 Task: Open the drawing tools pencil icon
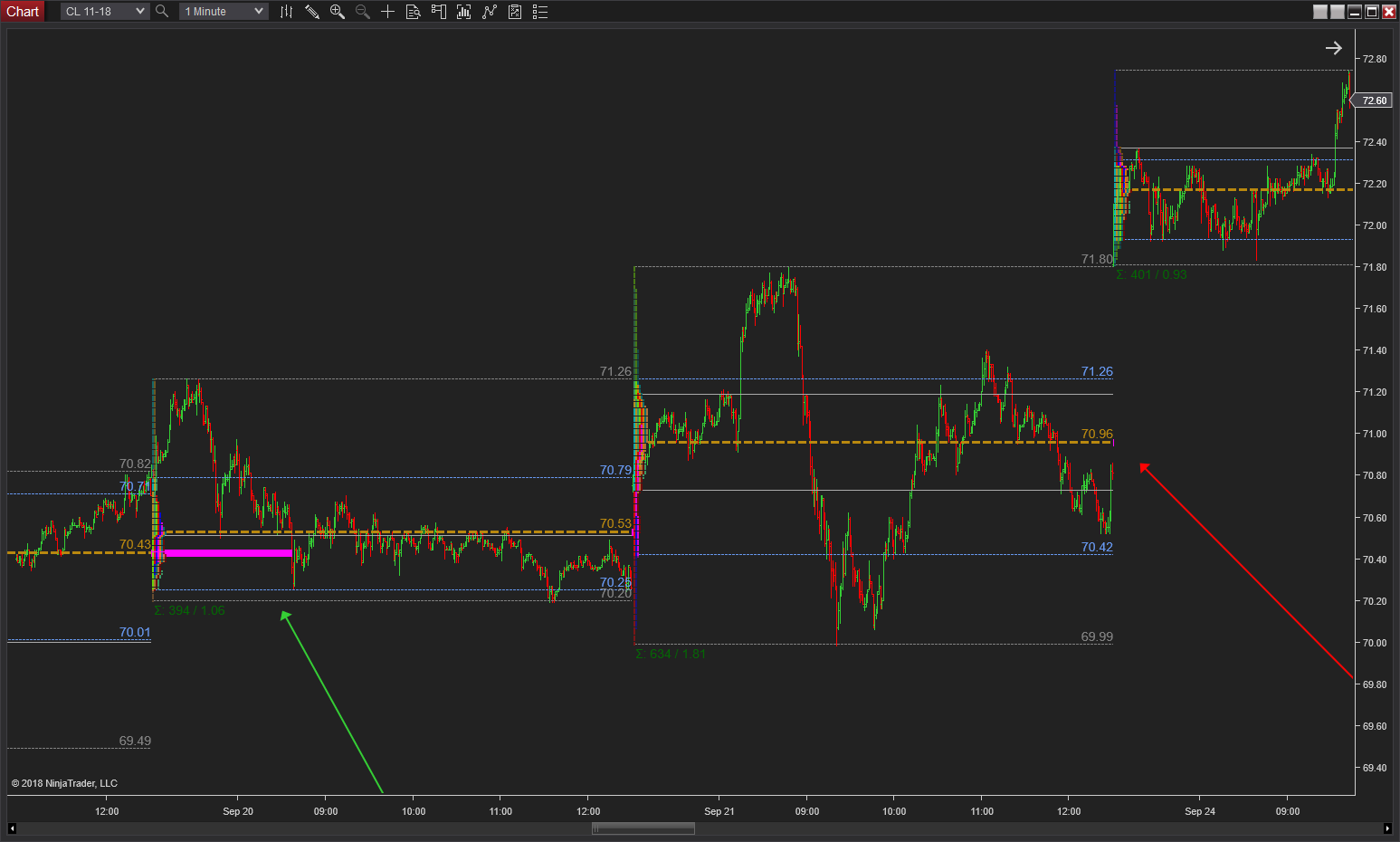coord(312,12)
